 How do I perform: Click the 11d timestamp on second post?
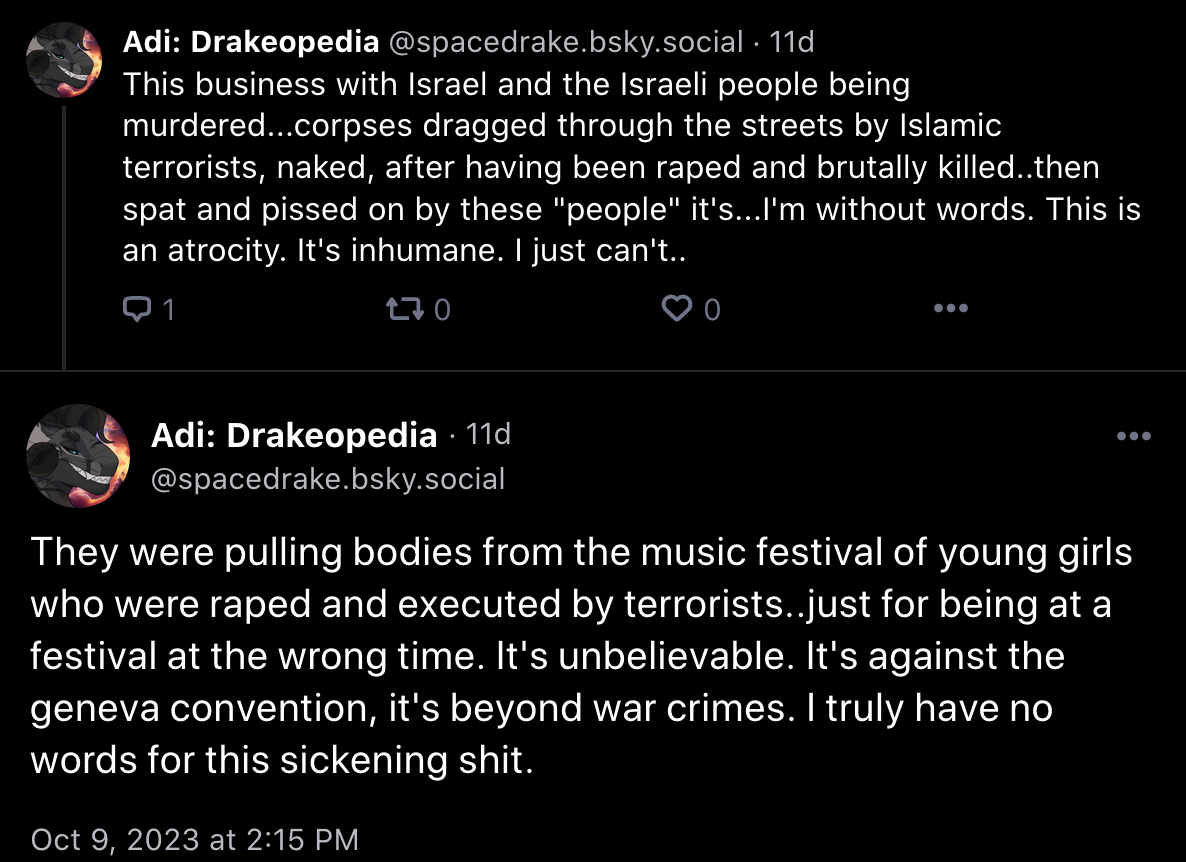click(488, 434)
